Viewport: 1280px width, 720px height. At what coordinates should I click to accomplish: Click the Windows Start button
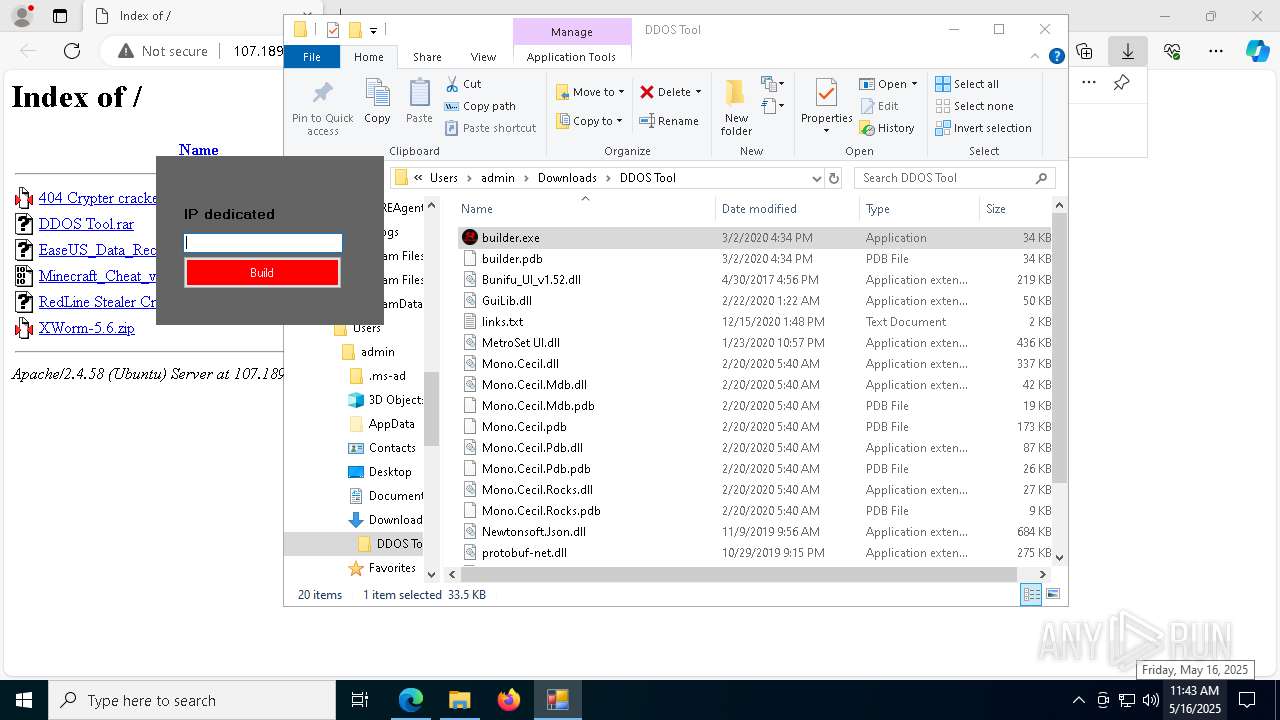tap(24, 700)
